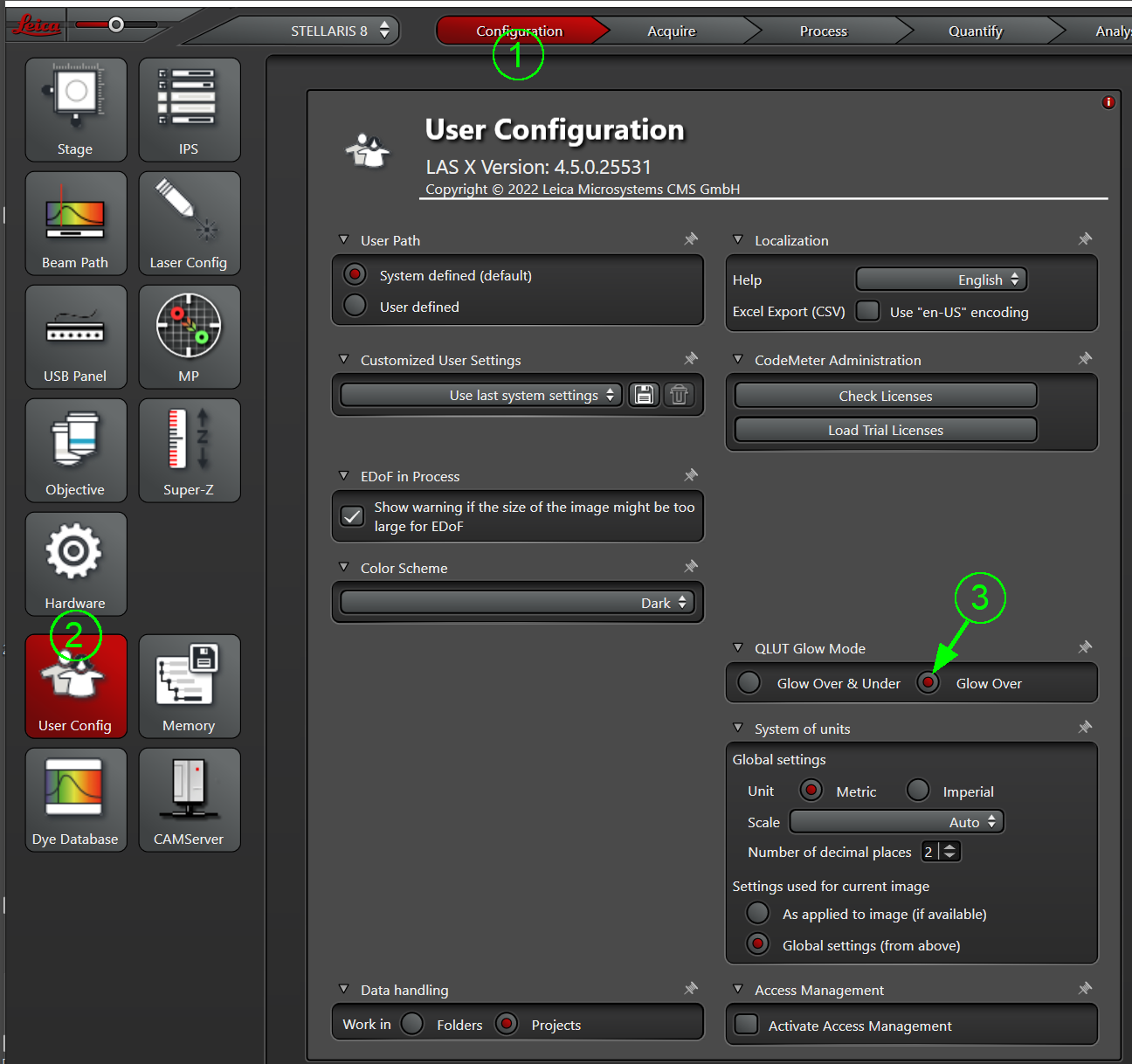Save customized user settings via floppy icon
The height and width of the screenshot is (1064, 1132).
[644, 395]
